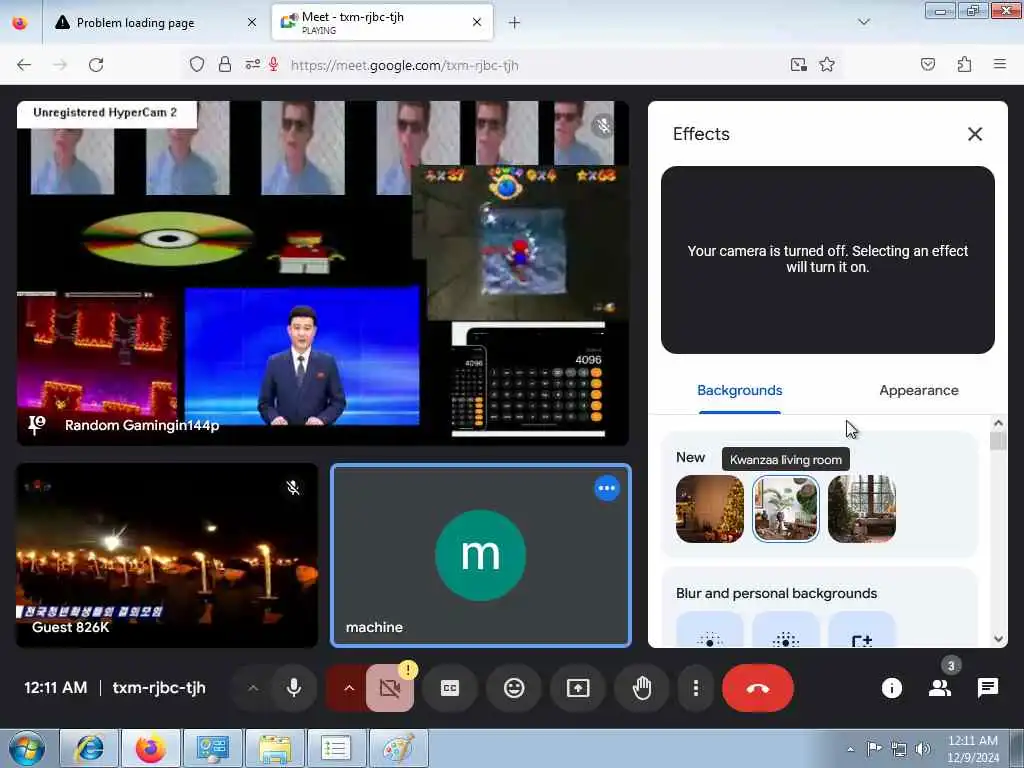Go back to the previous page
Viewport: 1024px width, 768px height.
point(24,65)
